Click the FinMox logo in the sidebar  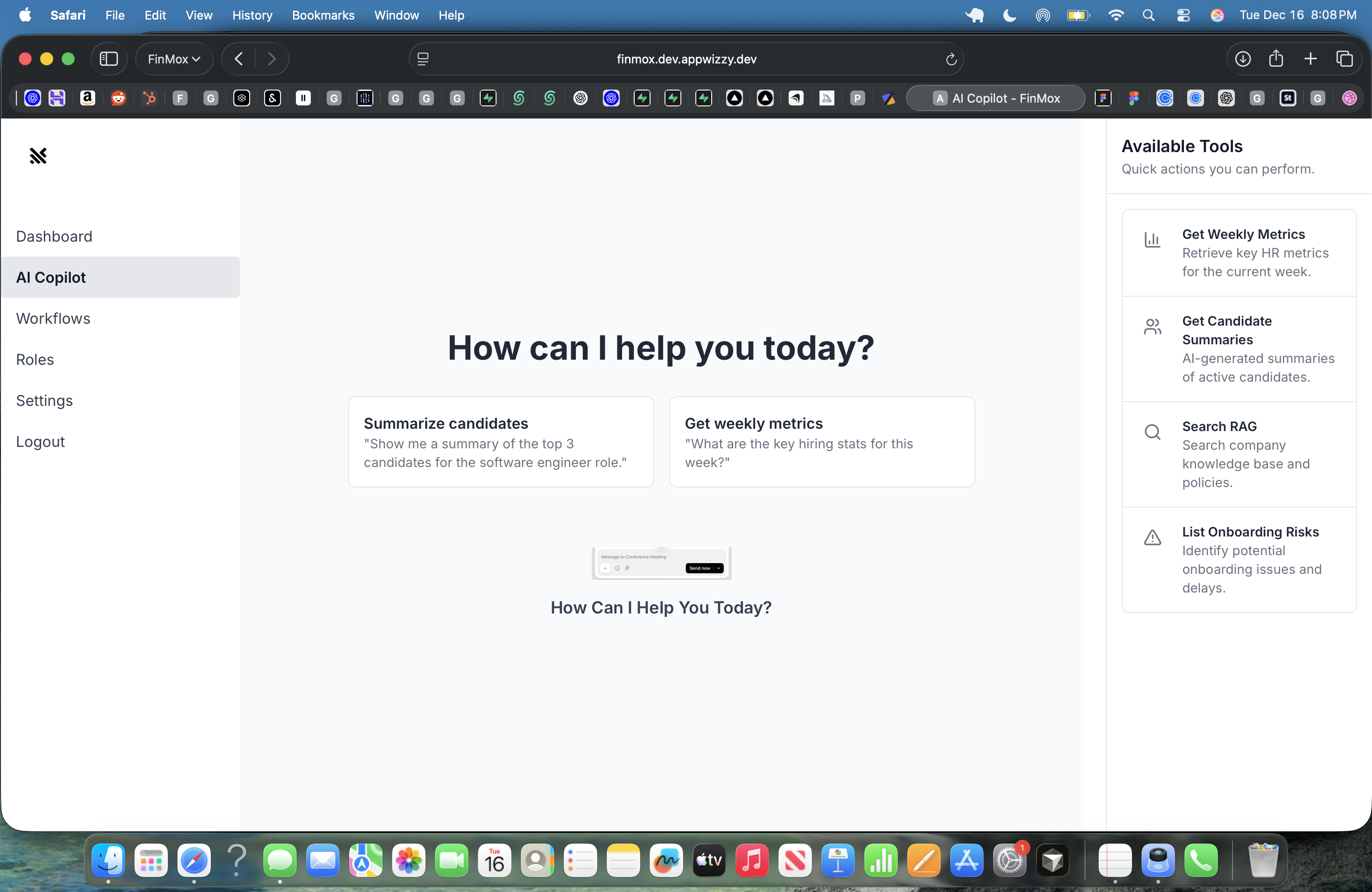pyautogui.click(x=38, y=155)
